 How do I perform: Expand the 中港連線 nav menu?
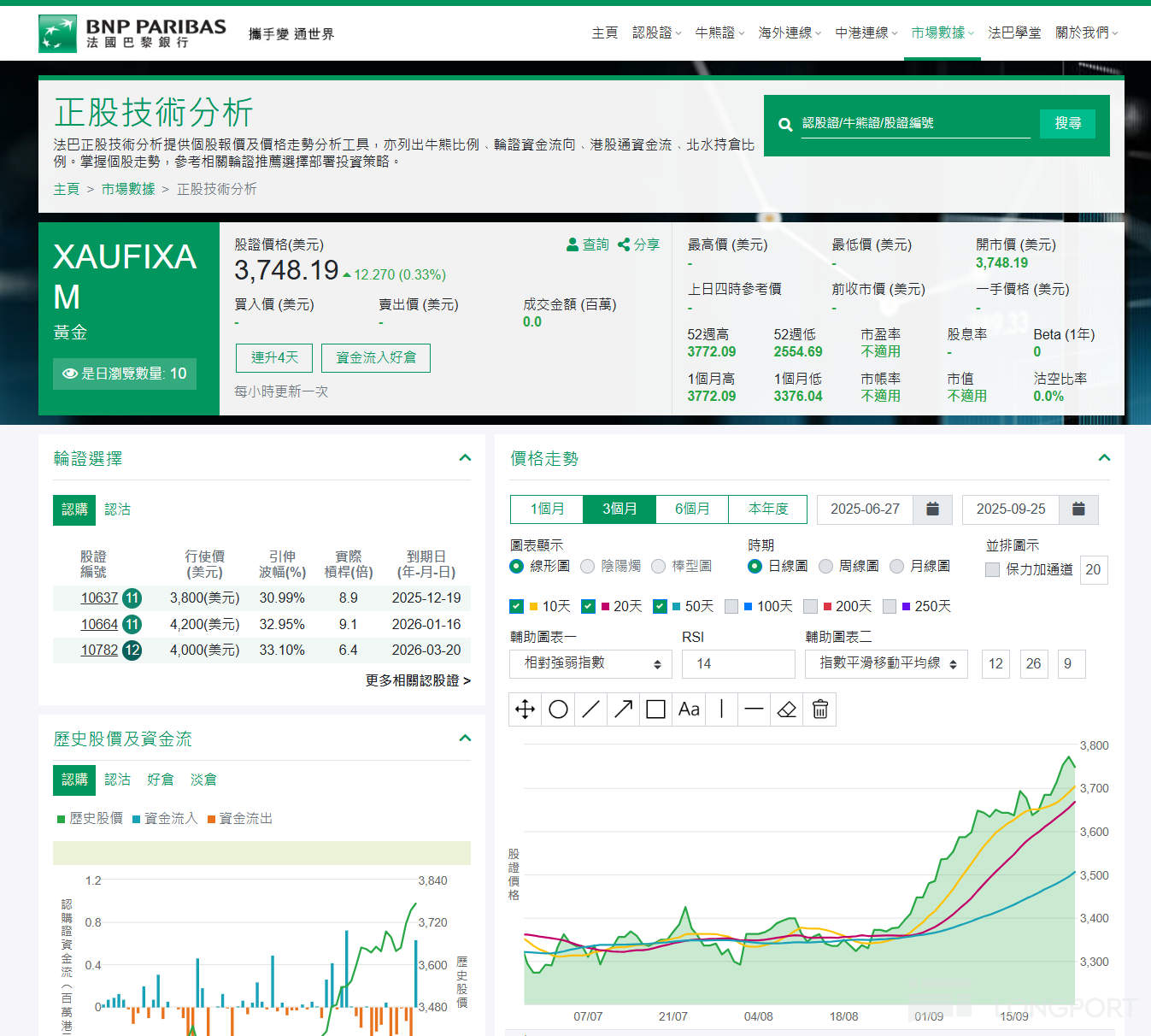(866, 32)
